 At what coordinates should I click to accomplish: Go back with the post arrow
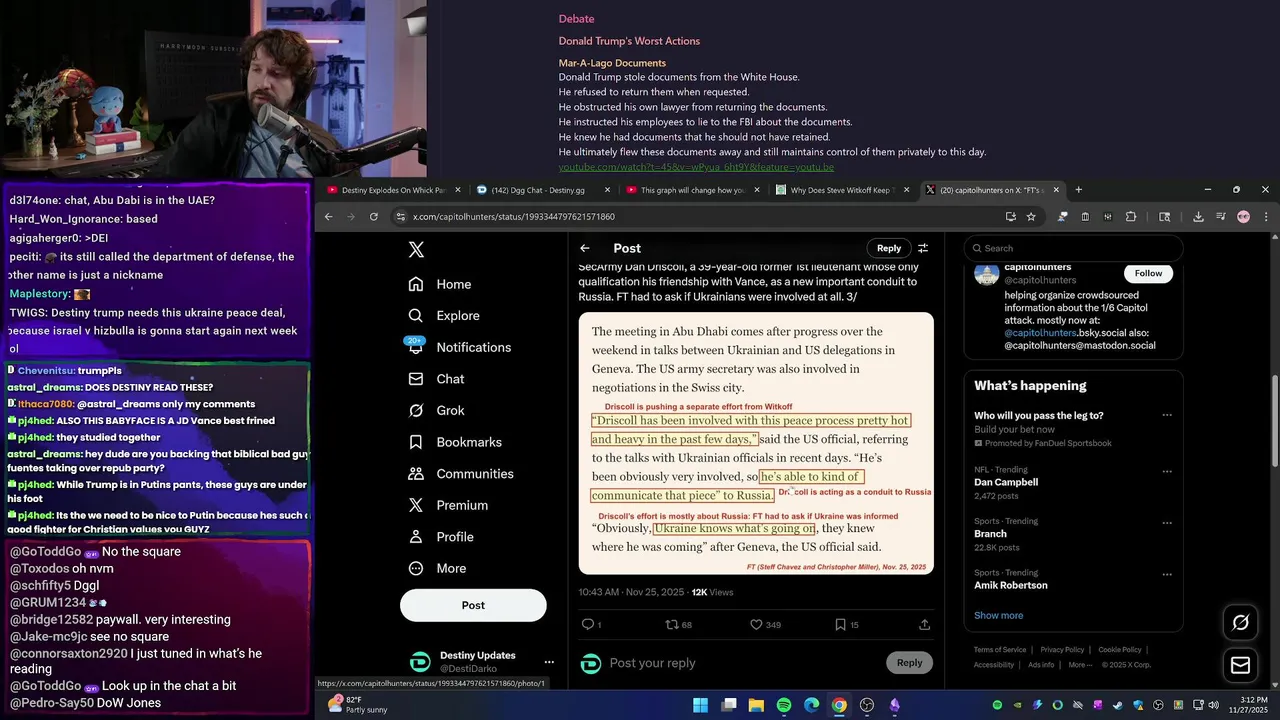pyautogui.click(x=585, y=248)
